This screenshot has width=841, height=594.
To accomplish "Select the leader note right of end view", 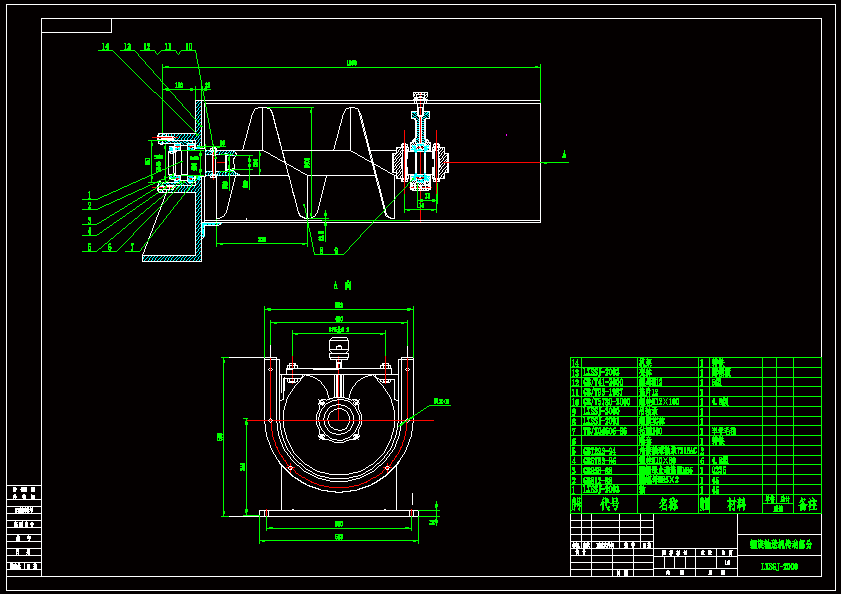I will pos(441,401).
